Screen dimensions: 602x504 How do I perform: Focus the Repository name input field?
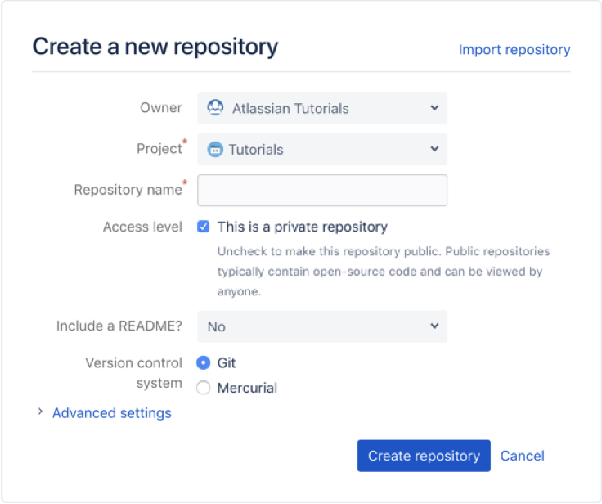[x=322, y=190]
